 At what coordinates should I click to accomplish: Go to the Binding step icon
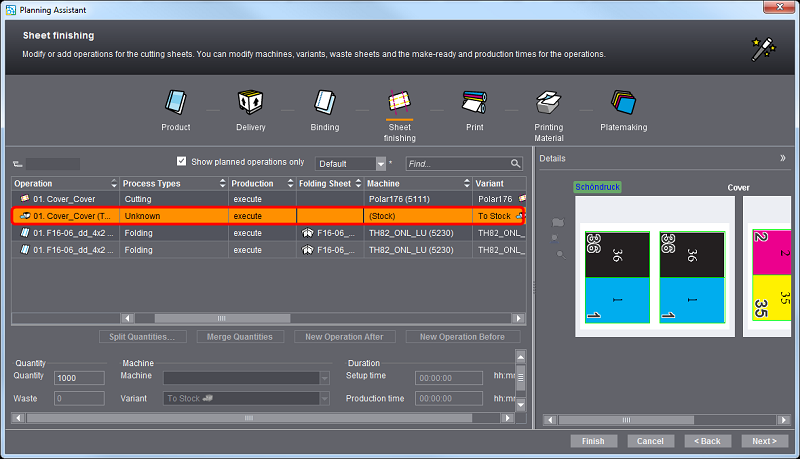324,103
